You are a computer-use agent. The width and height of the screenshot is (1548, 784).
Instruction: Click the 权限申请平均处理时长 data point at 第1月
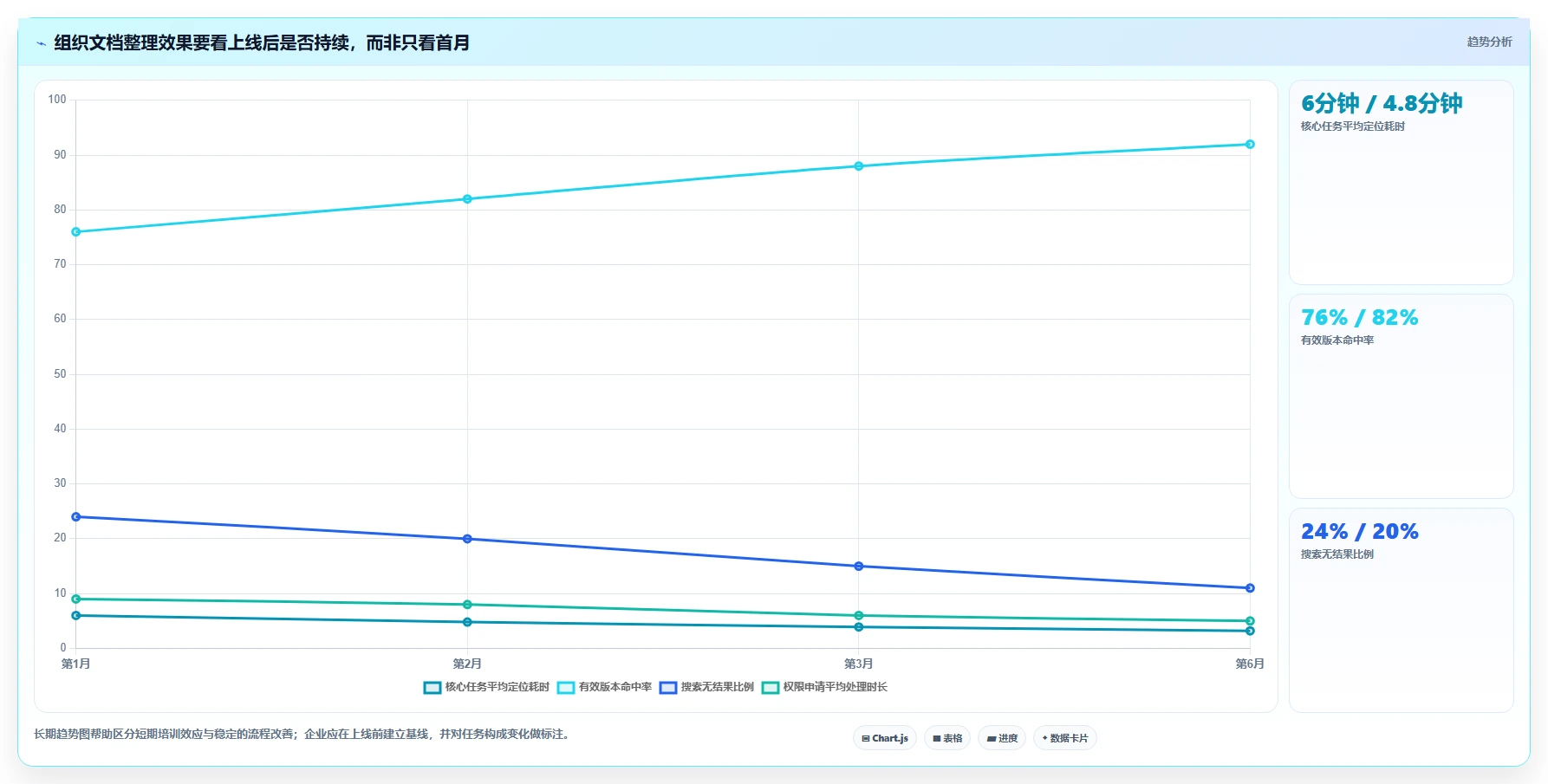(x=76, y=599)
